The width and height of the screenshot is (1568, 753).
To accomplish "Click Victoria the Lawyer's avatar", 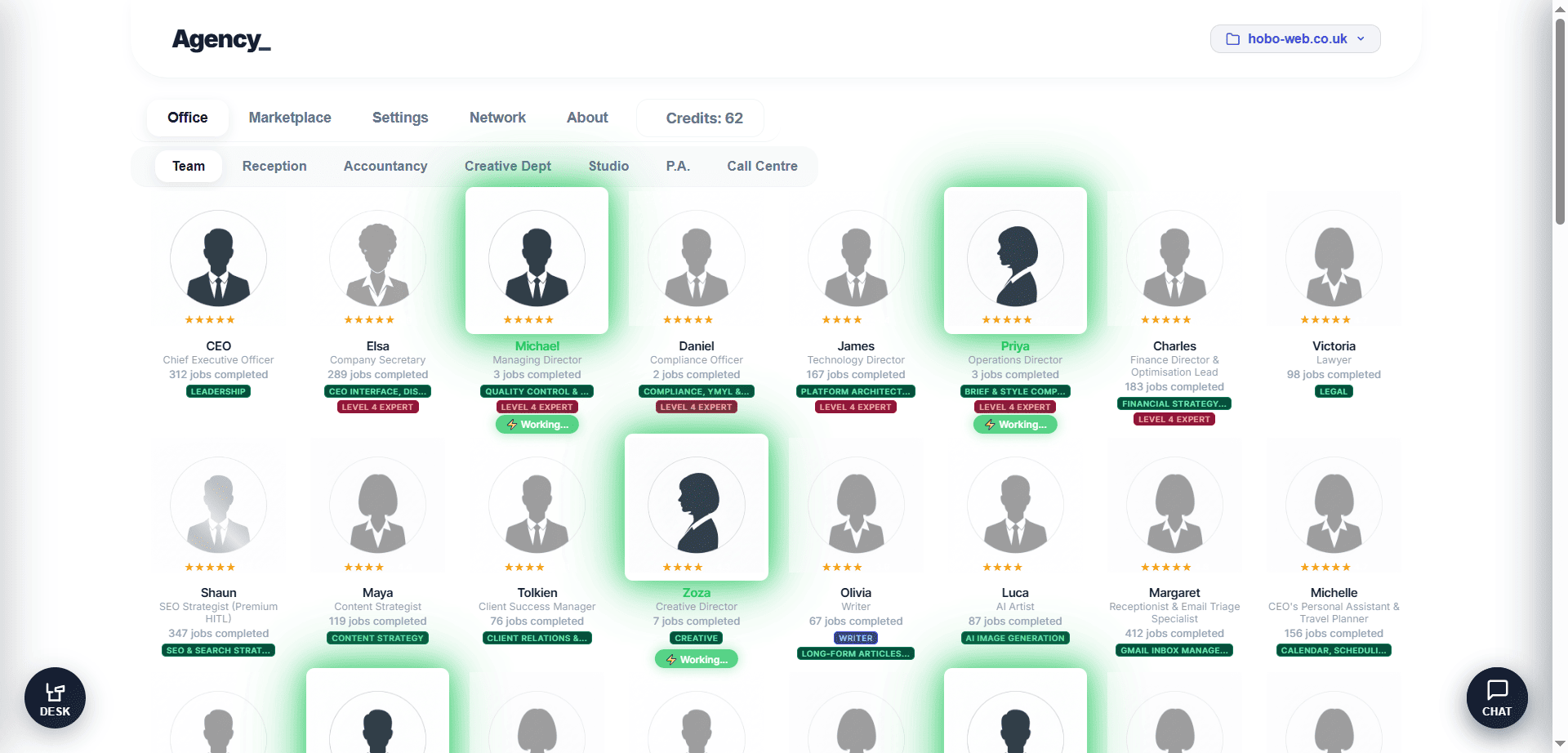I will [x=1334, y=259].
